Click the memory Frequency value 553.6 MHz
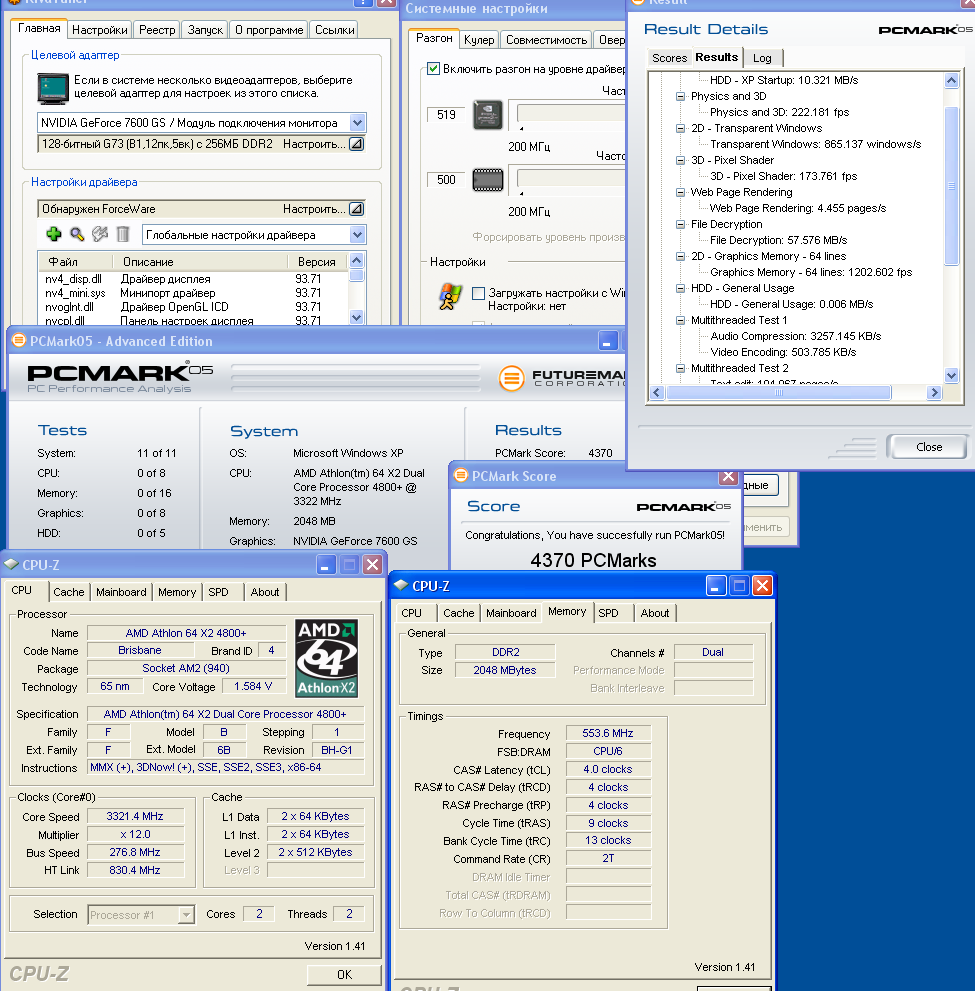The height and width of the screenshot is (991, 975). click(608, 733)
